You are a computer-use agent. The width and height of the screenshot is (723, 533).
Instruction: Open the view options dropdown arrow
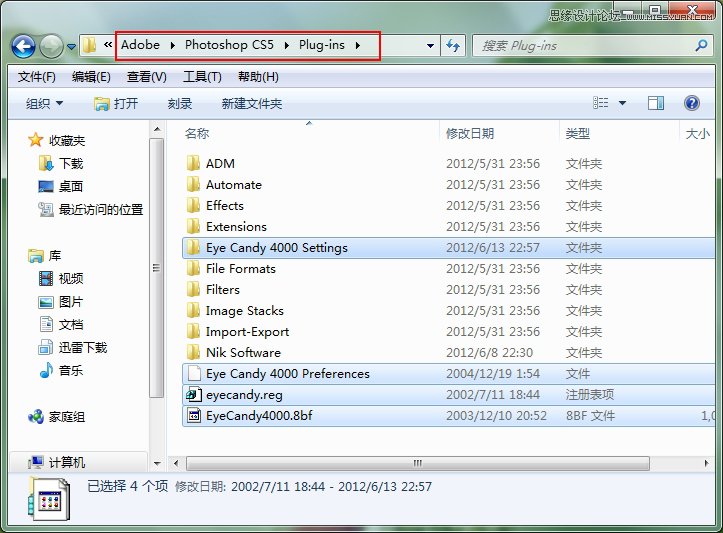622,103
